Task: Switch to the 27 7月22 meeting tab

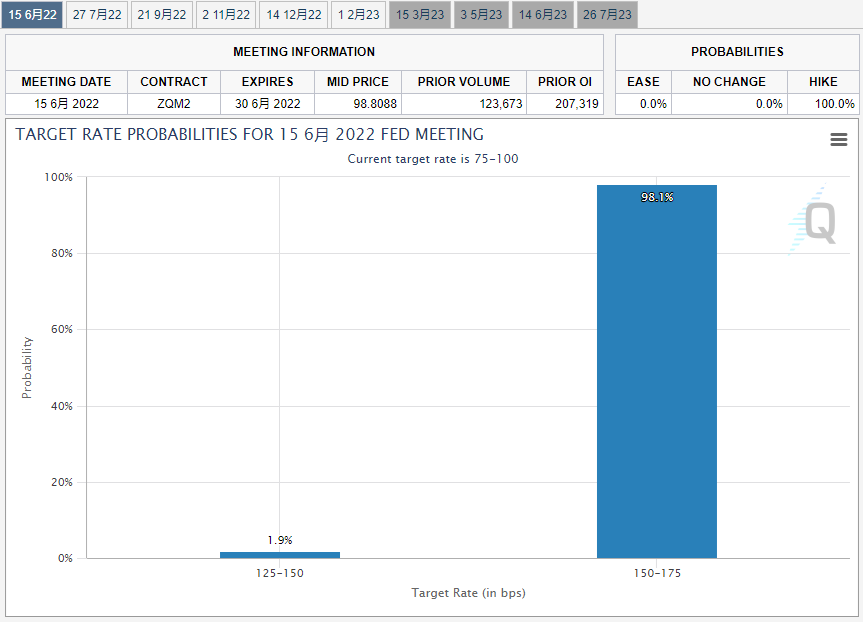Action: pyautogui.click(x=97, y=15)
